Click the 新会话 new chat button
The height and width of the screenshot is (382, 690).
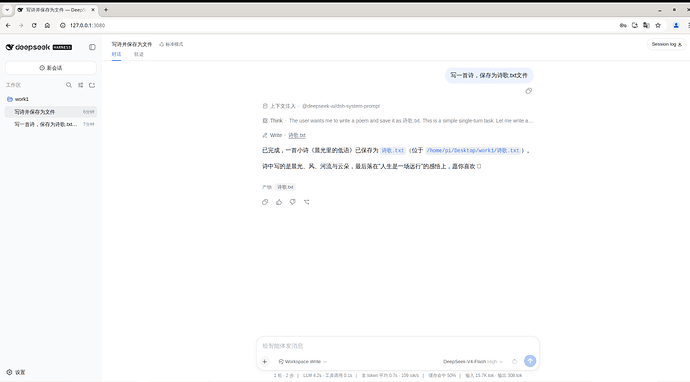(x=51, y=68)
